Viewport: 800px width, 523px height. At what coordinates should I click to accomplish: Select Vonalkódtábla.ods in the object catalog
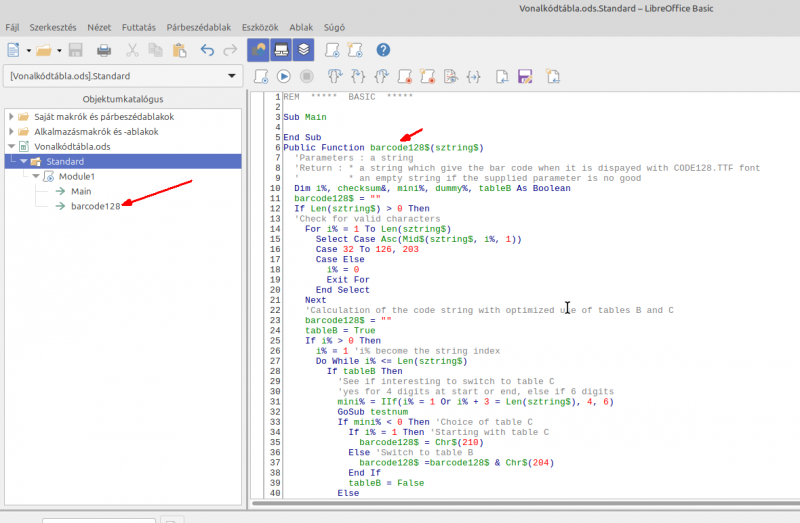click(x=72, y=146)
